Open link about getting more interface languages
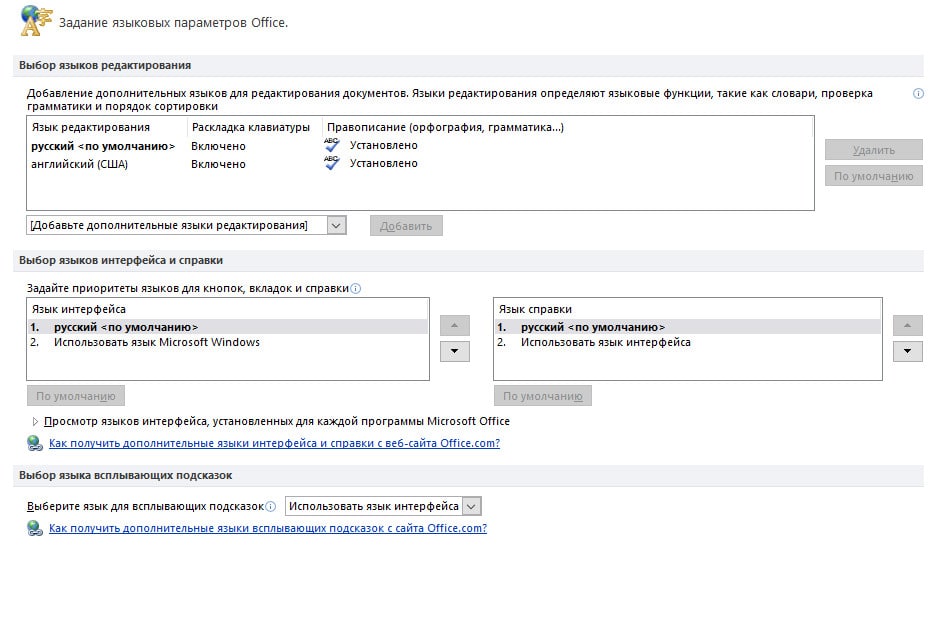The height and width of the screenshot is (617, 931). [274, 443]
